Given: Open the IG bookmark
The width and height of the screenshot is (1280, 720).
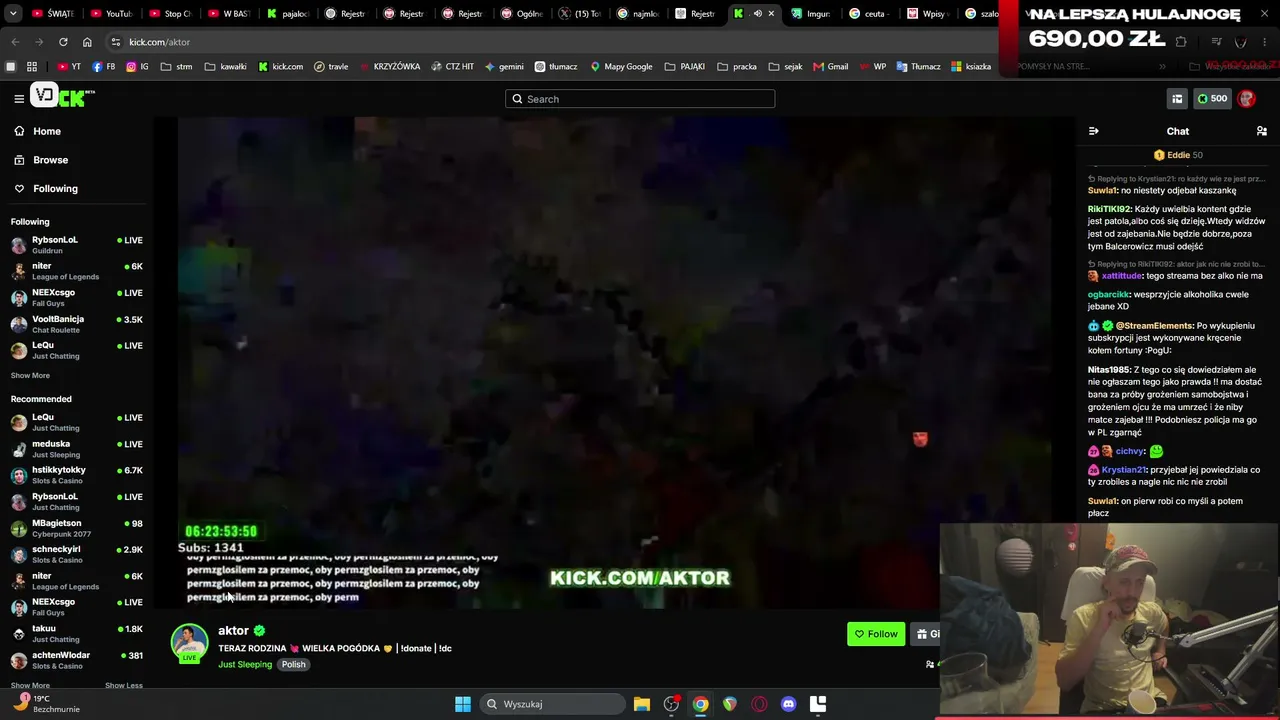Looking at the screenshot, I should click(x=137, y=67).
